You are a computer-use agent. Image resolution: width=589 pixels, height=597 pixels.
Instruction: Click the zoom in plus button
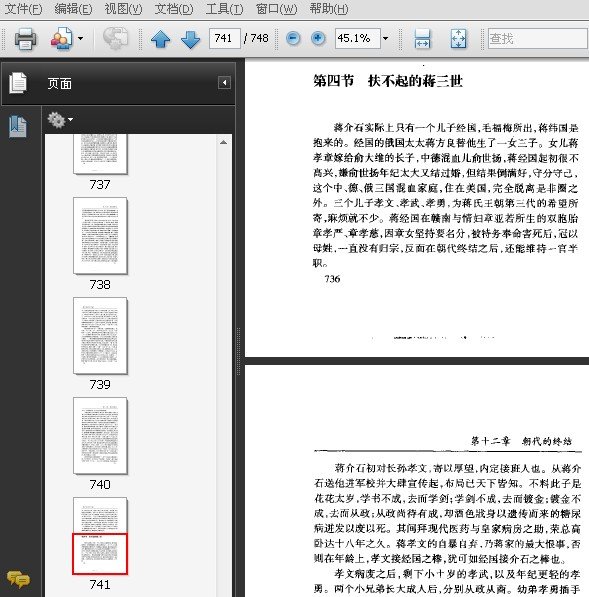point(318,38)
